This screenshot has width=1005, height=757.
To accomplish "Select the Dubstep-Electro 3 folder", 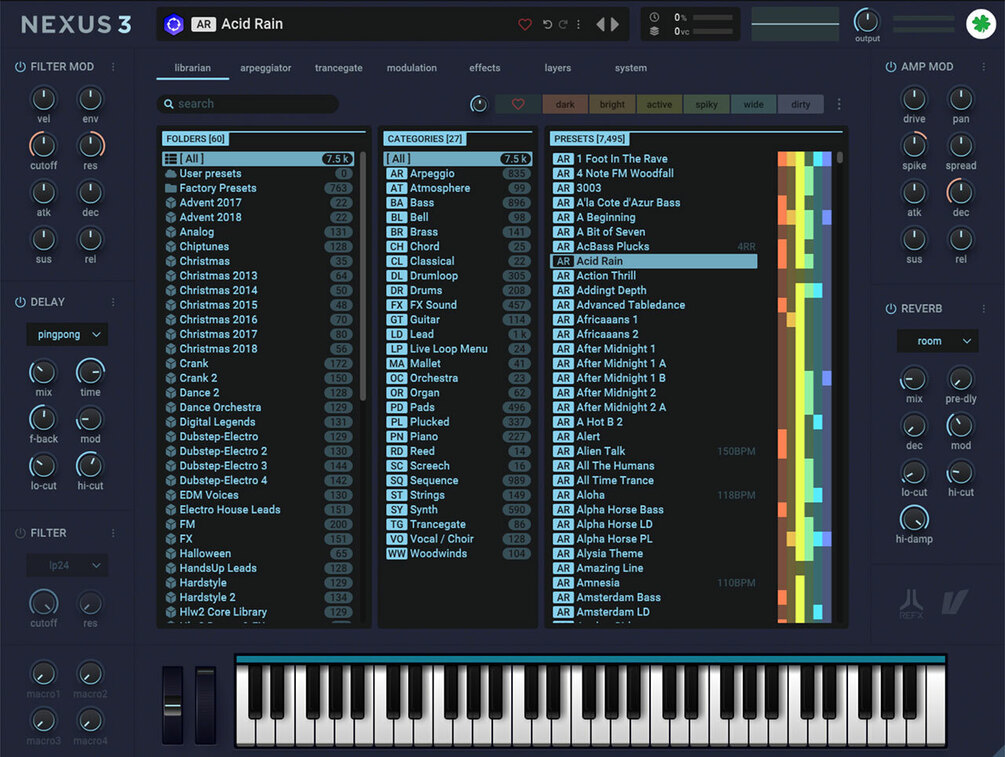I will (x=258, y=466).
